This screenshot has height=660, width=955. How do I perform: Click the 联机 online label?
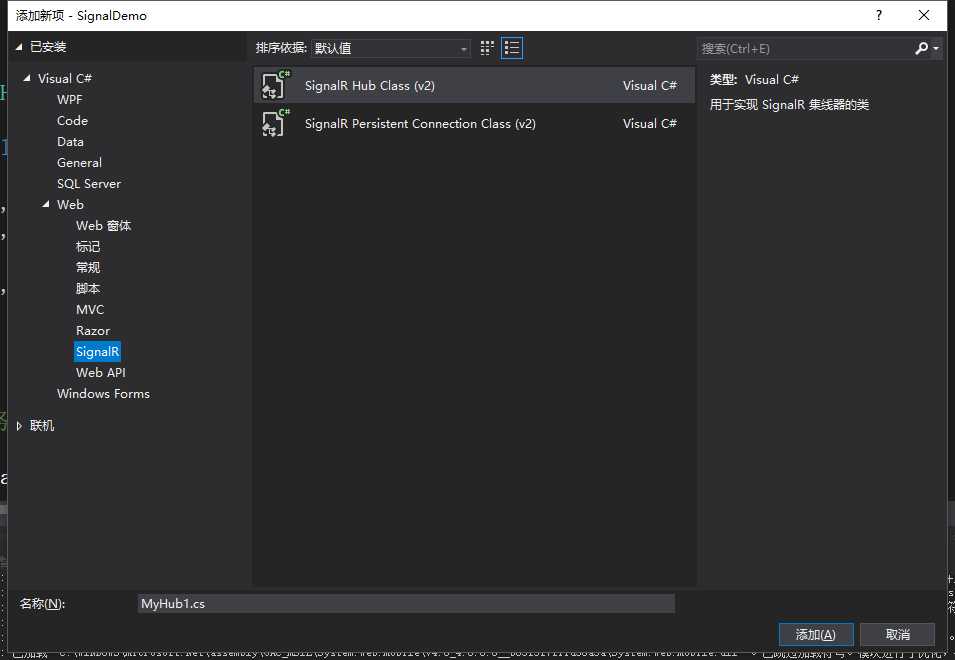tap(42, 426)
